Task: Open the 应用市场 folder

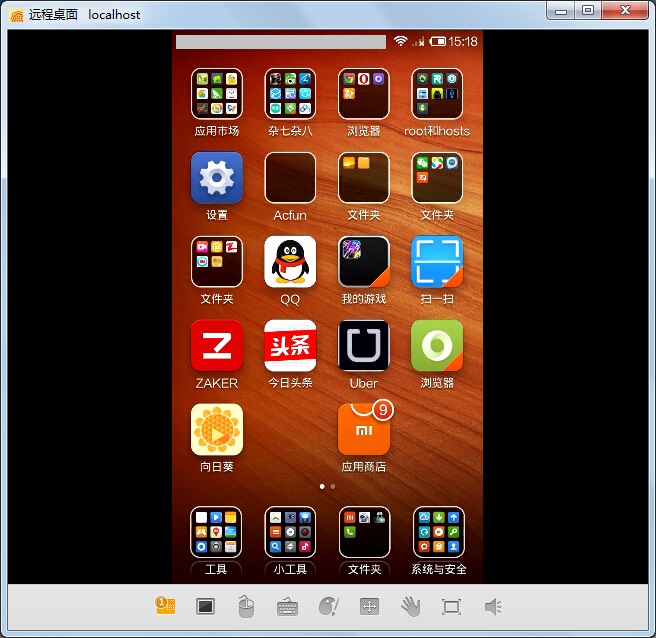Action: tap(217, 94)
